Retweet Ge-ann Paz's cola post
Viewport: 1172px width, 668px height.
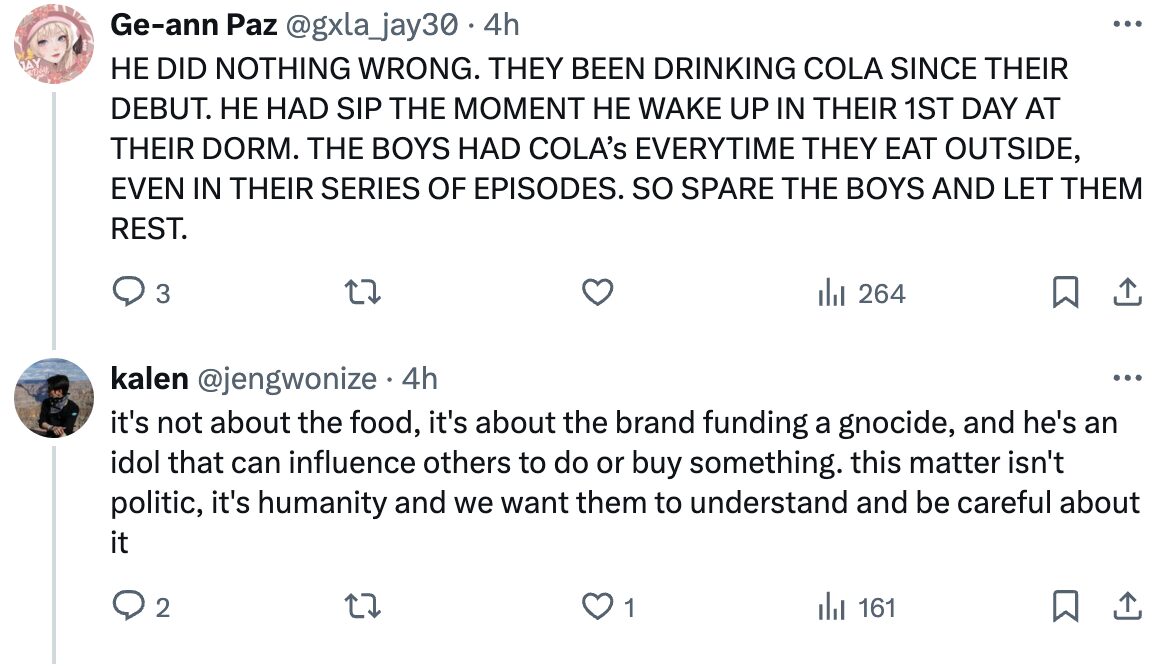pyautogui.click(x=364, y=293)
